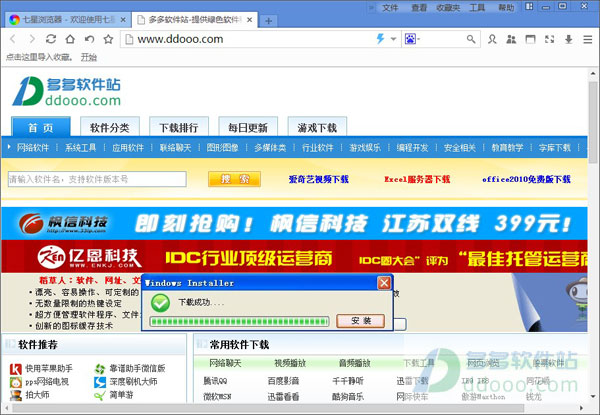Select 网络聊天 common downloads tab
The image size is (600, 415).
(225, 363)
